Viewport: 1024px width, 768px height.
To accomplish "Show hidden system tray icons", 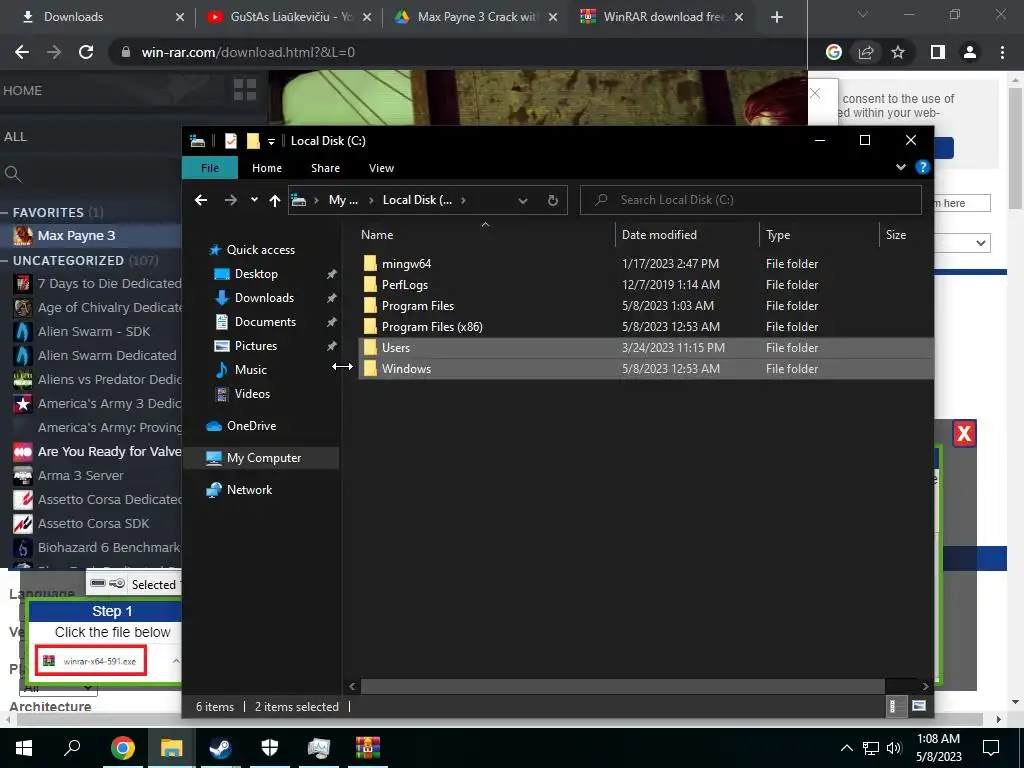I will click(x=846, y=748).
